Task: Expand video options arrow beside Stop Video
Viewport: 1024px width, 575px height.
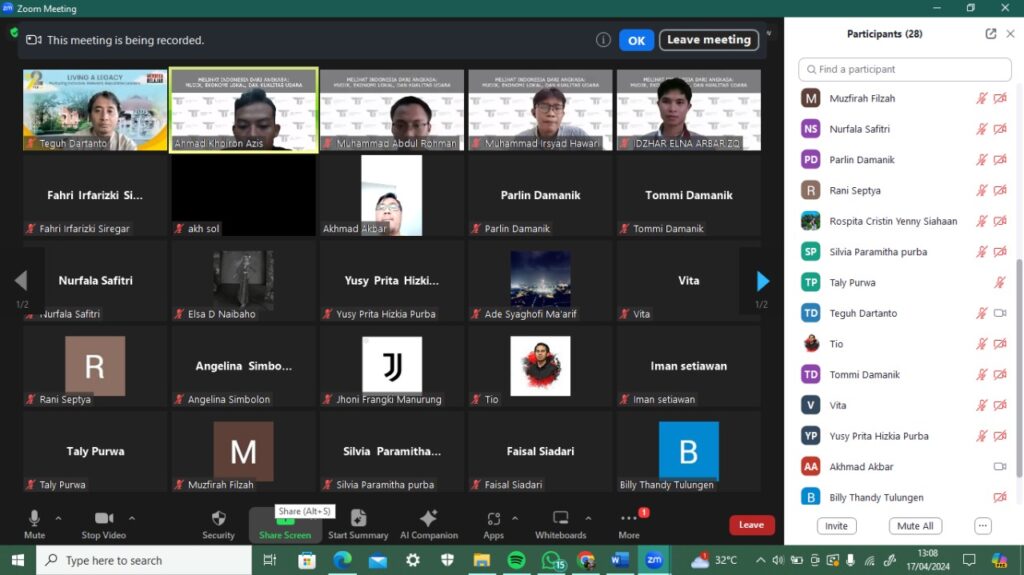Action: pyautogui.click(x=130, y=518)
